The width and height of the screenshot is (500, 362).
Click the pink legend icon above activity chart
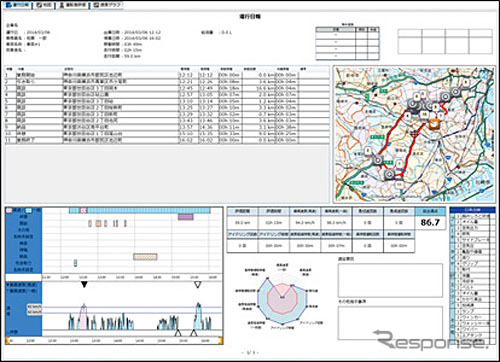tap(9, 211)
